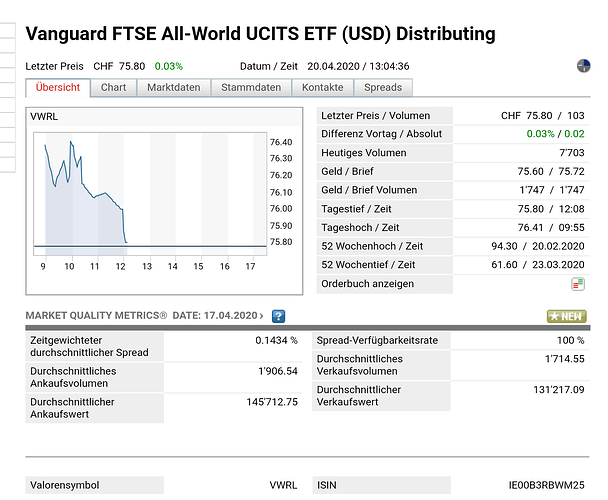Click the 52 Wochentief value 61.60 / 23.03.2020
Image resolution: width=608 pixels, height=500 pixels.
pos(538,265)
